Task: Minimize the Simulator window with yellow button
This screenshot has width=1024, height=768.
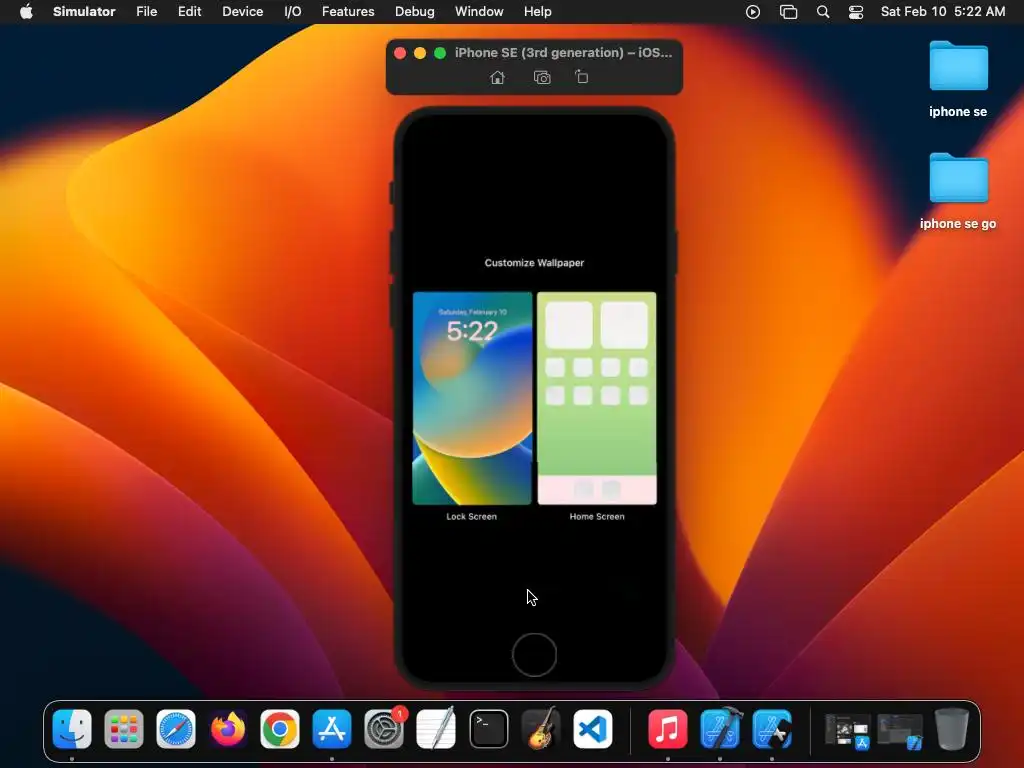Action: tap(420, 53)
